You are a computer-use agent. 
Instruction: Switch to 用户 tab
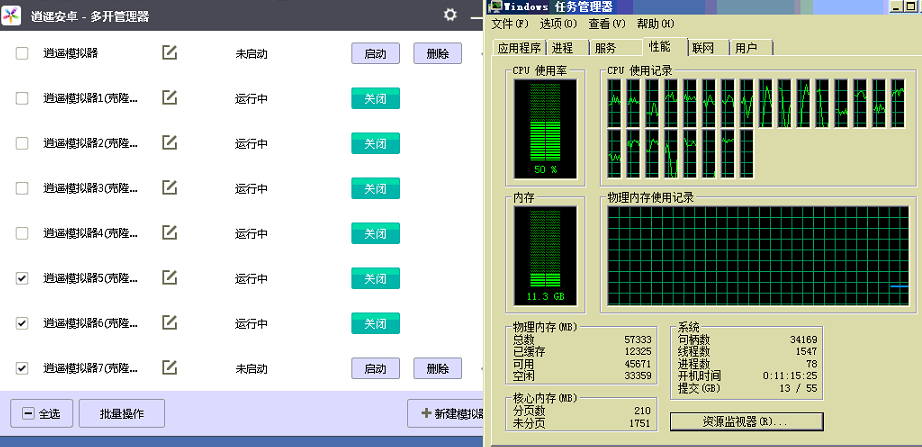(751, 48)
